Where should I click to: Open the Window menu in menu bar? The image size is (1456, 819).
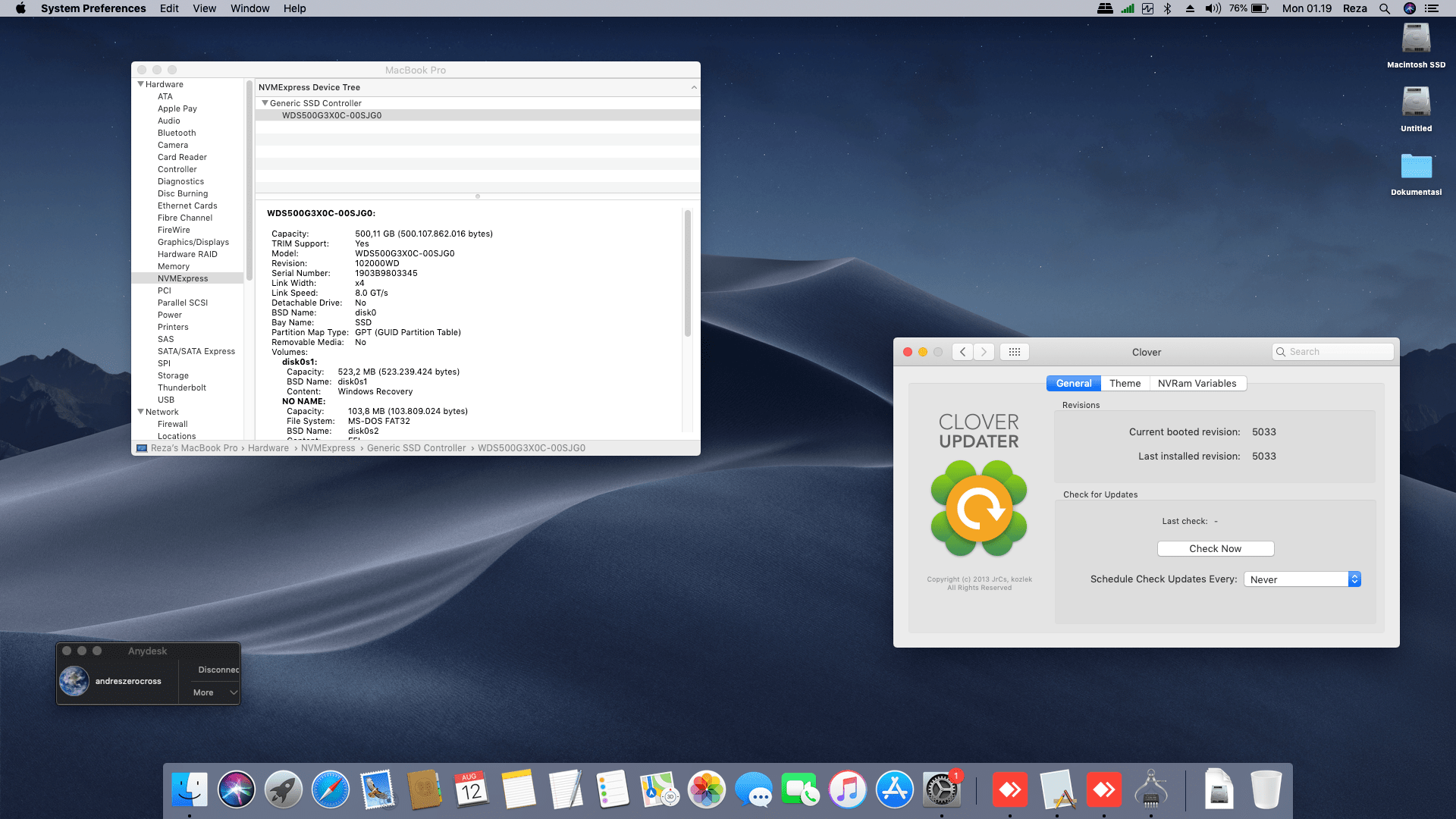(249, 8)
